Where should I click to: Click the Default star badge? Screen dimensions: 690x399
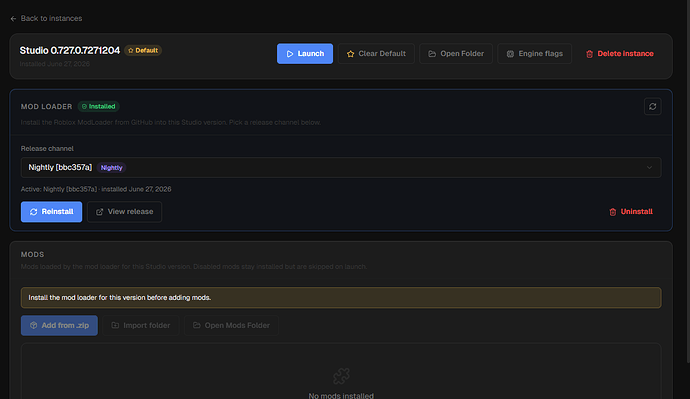coord(143,51)
